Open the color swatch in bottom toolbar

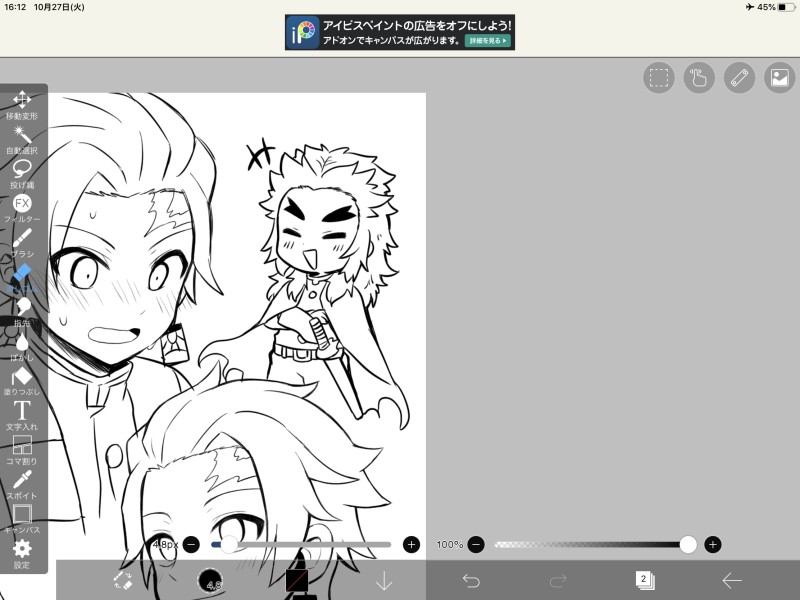tap(296, 581)
